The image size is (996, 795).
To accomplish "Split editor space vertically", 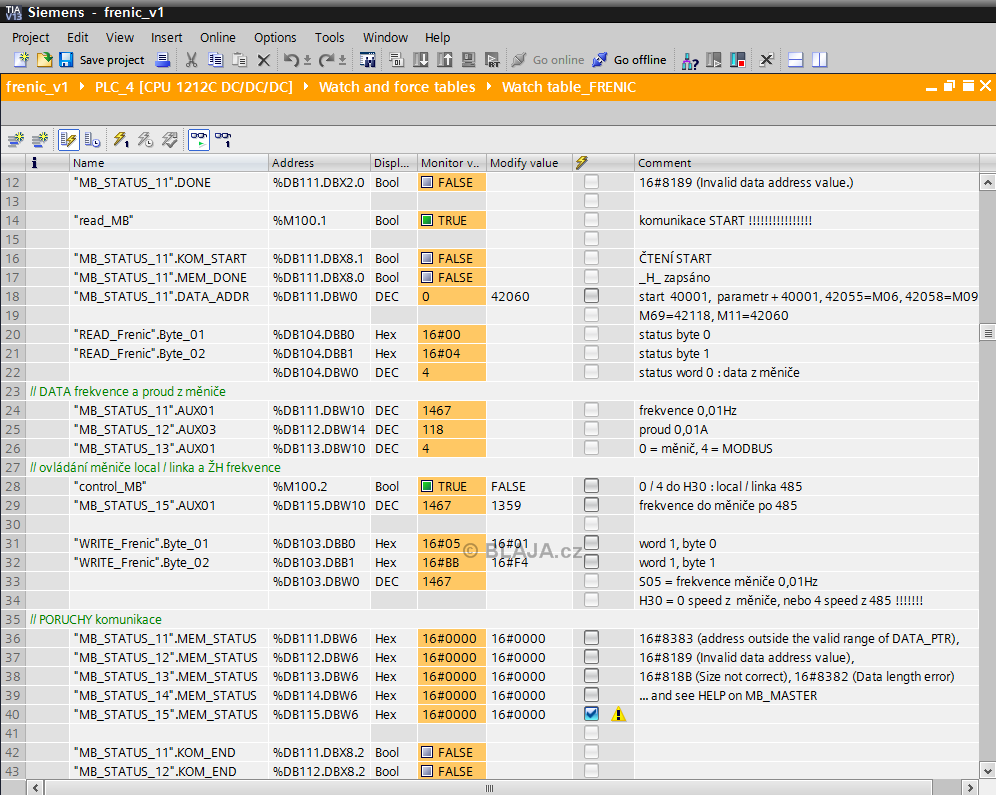I will tap(819, 60).
